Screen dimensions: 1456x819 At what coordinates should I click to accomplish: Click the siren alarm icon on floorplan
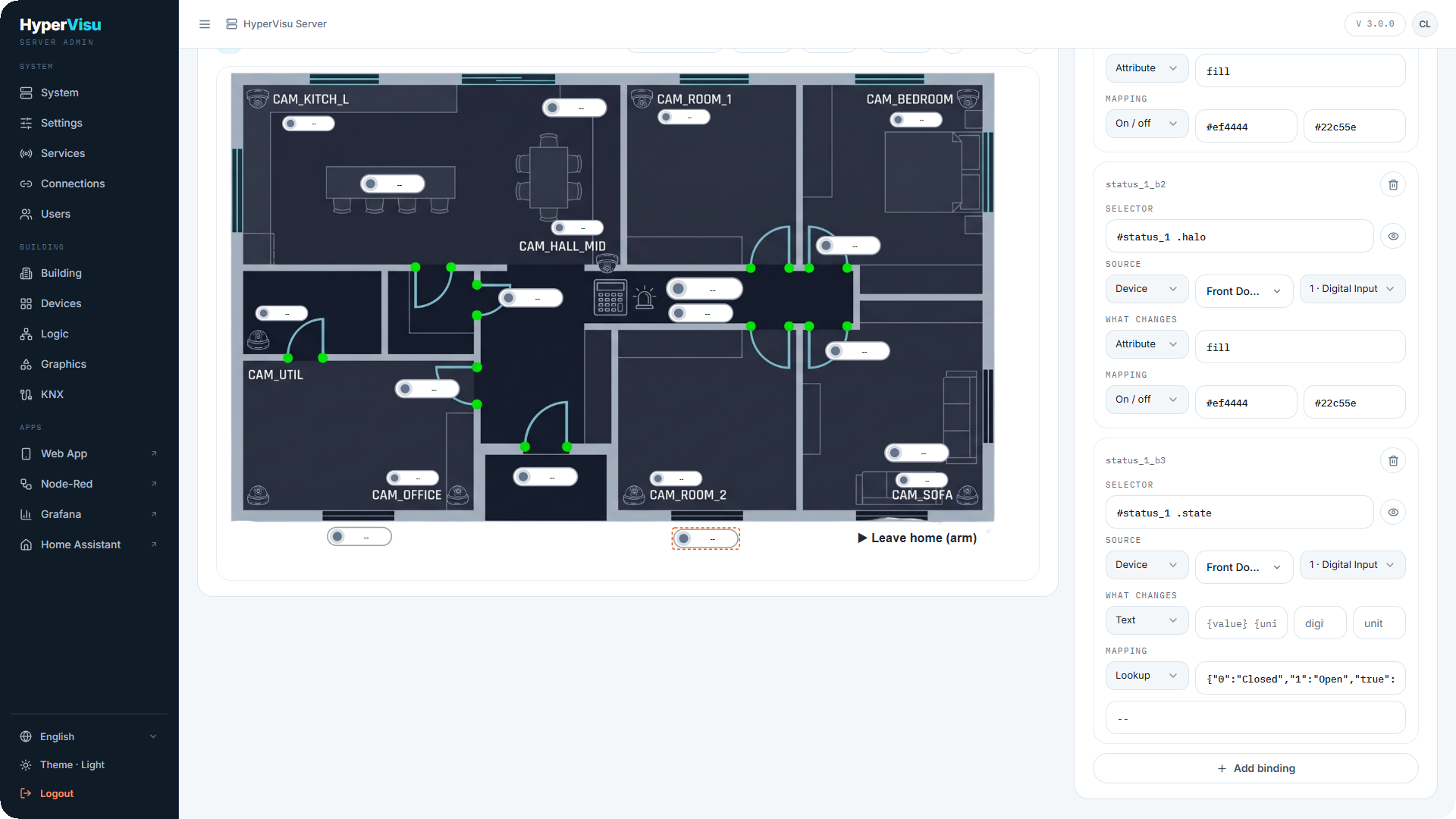click(645, 297)
